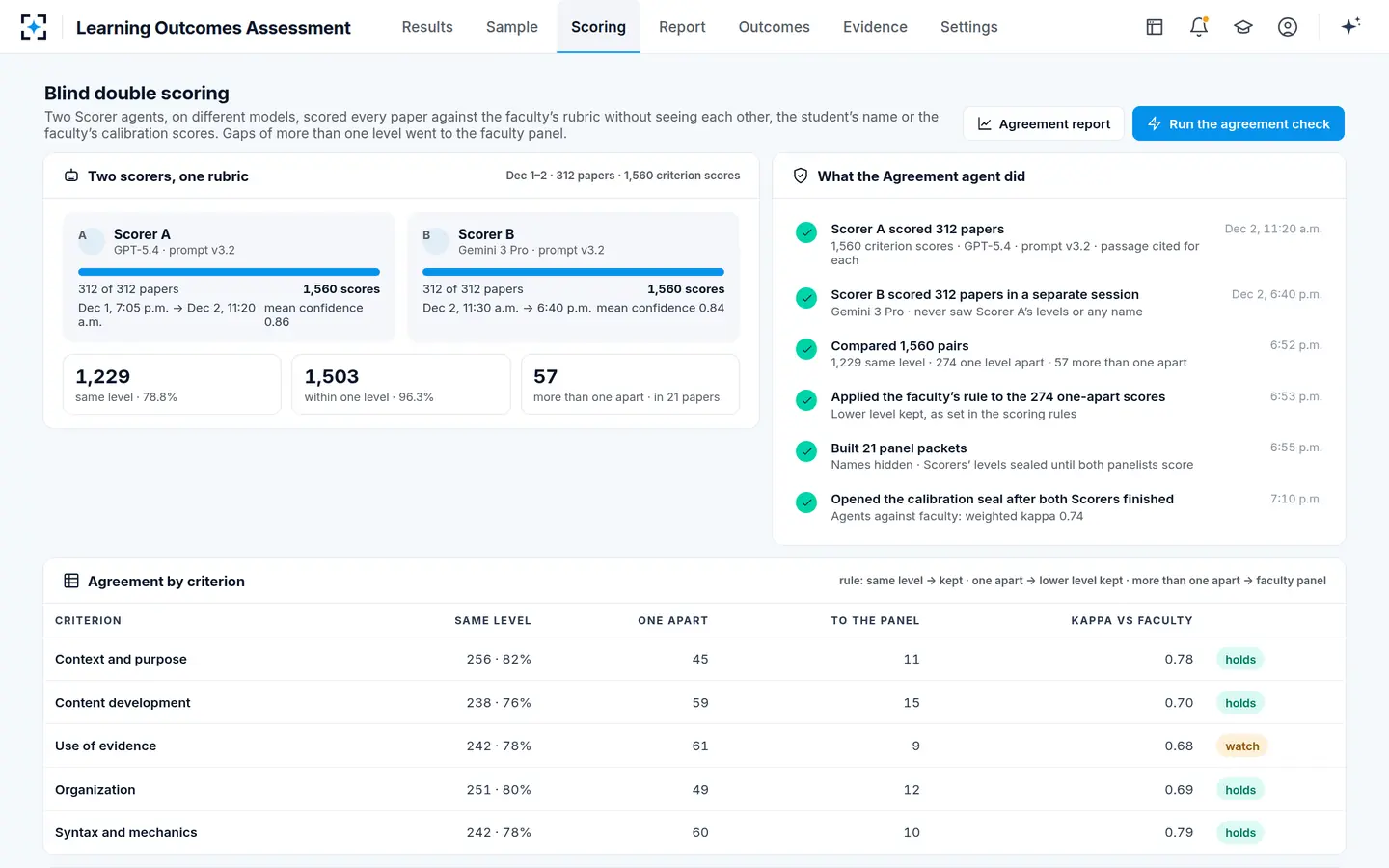This screenshot has width=1389, height=868.
Task: Open the 57 more than one apart card
Action: coord(630,384)
